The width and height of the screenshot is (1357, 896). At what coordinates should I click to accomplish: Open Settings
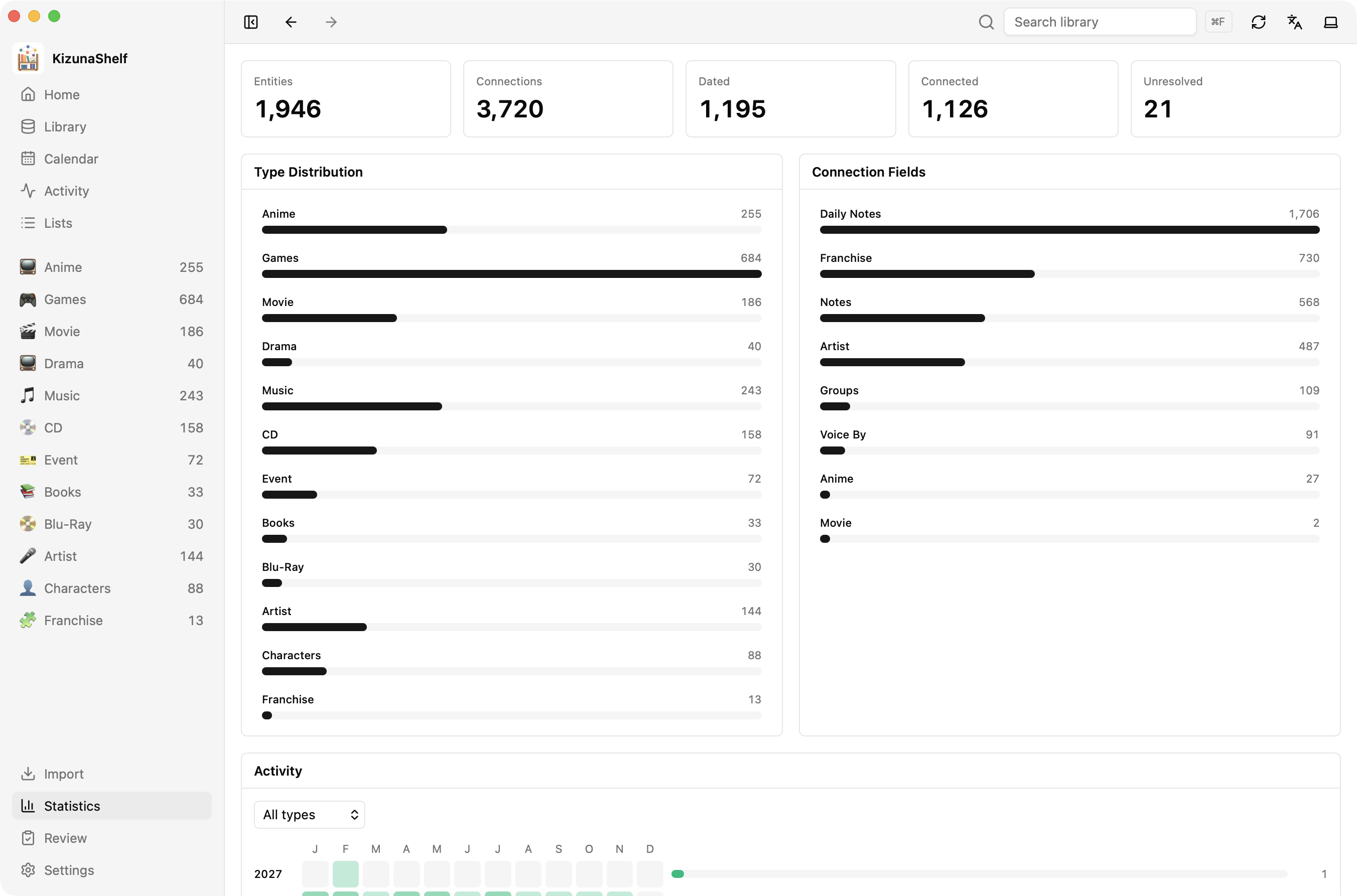112,870
